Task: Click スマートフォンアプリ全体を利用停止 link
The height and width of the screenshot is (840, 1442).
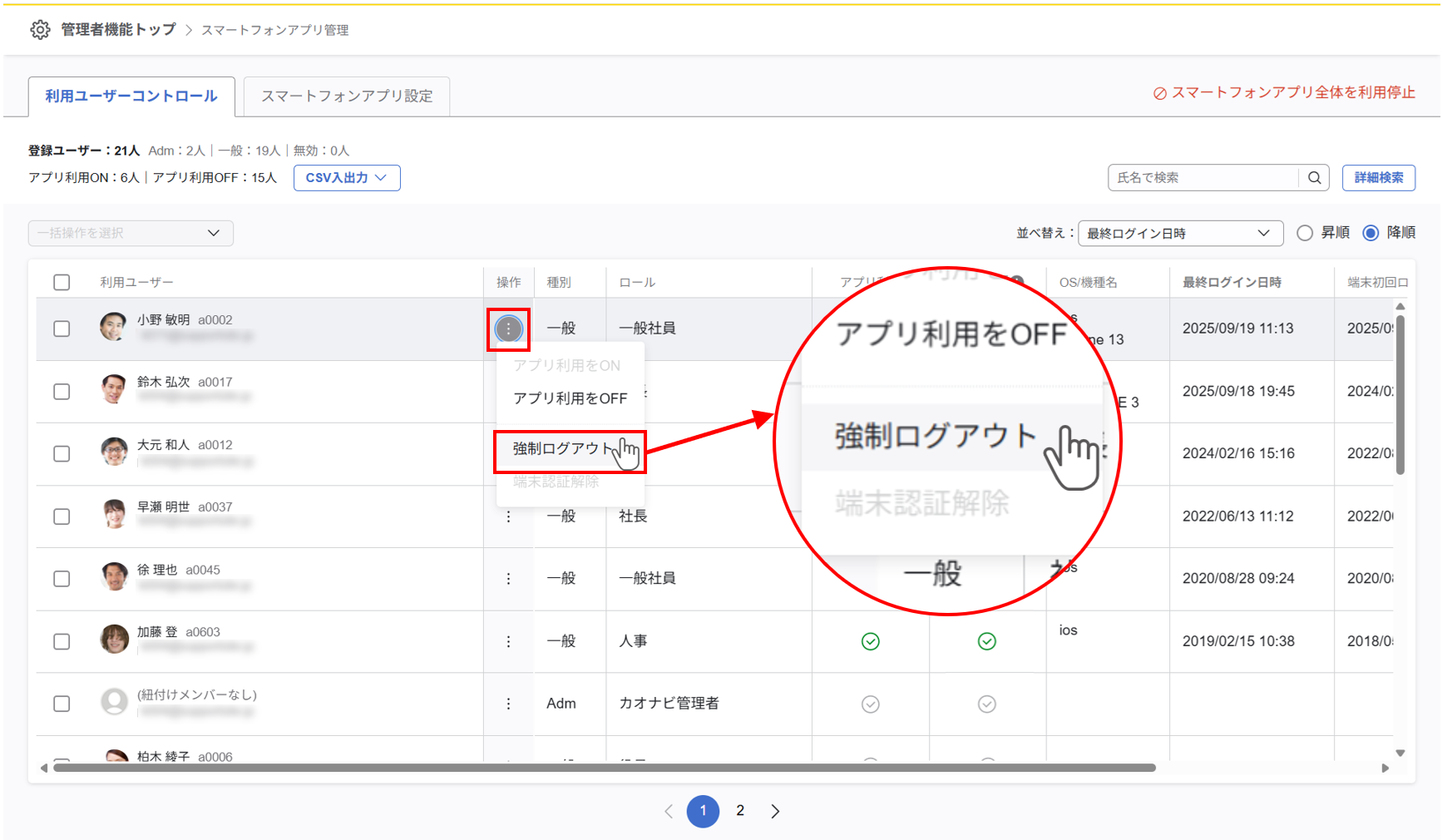Action: [1284, 93]
